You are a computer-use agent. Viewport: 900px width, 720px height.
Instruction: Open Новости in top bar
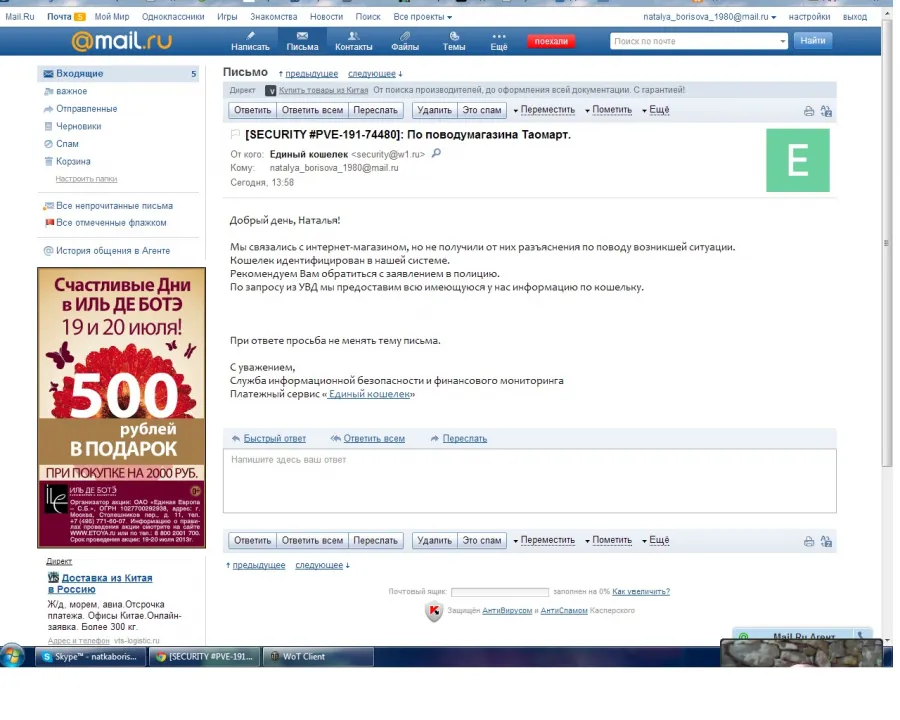(326, 17)
